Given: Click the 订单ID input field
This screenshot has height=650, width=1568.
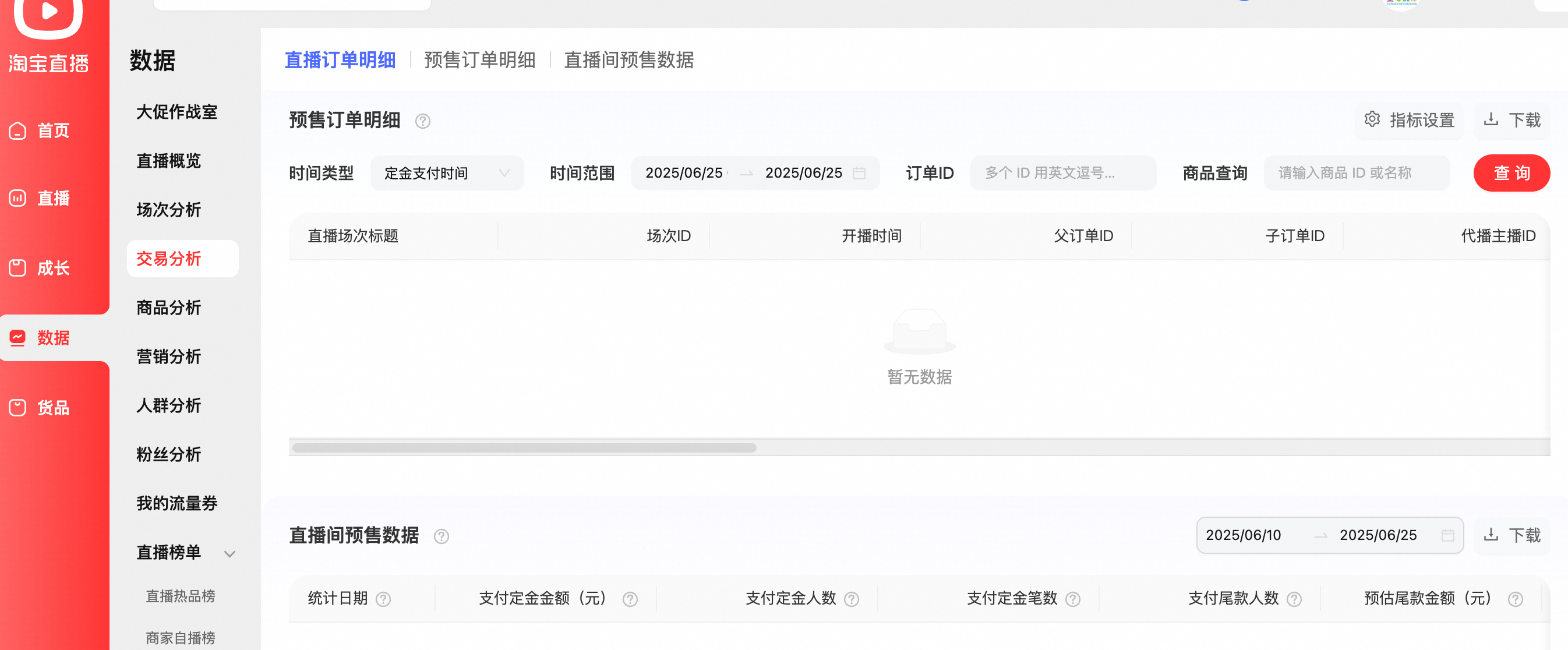Looking at the screenshot, I should click(x=1063, y=173).
